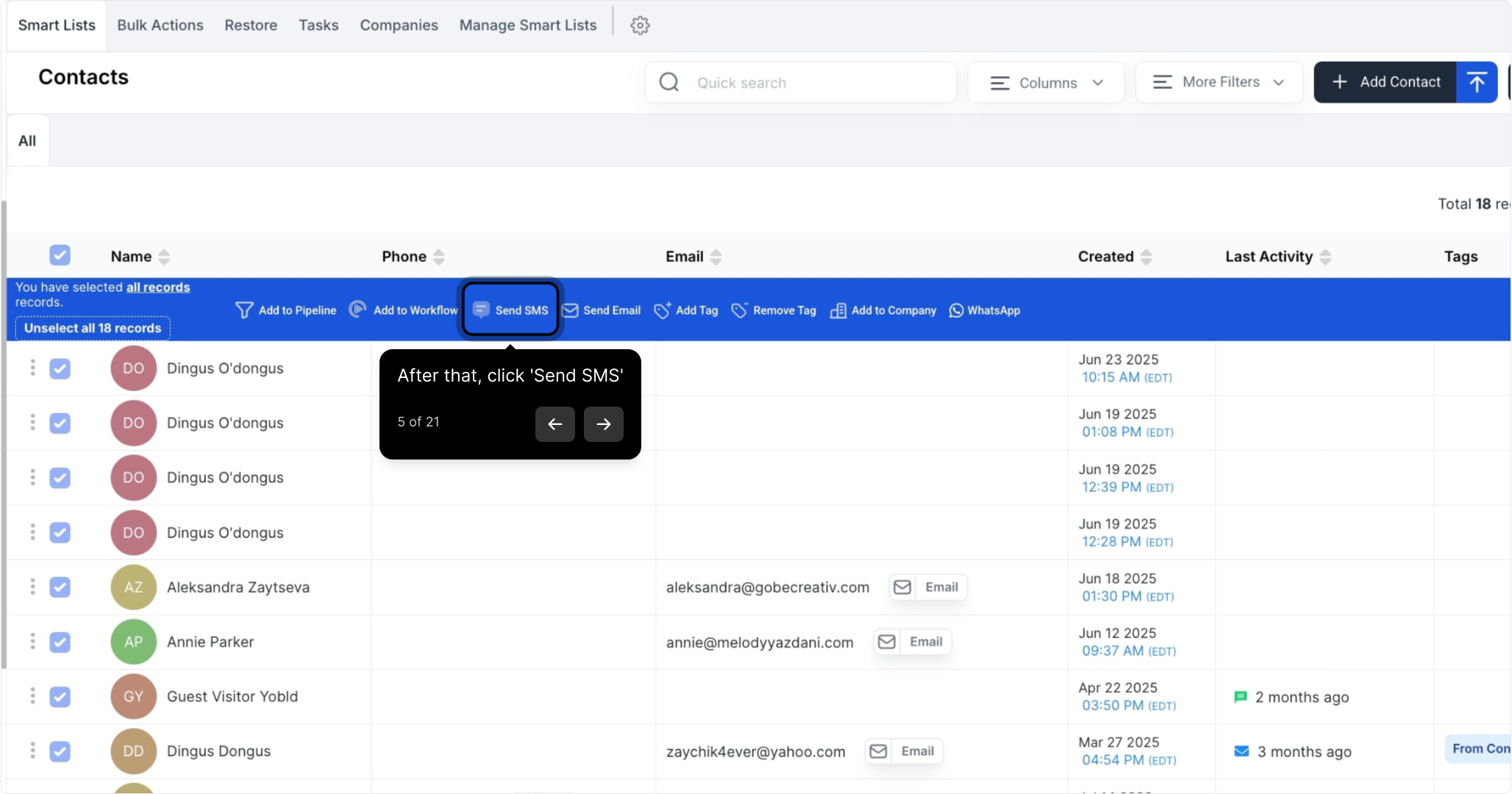Click the Add Tag icon

662,310
